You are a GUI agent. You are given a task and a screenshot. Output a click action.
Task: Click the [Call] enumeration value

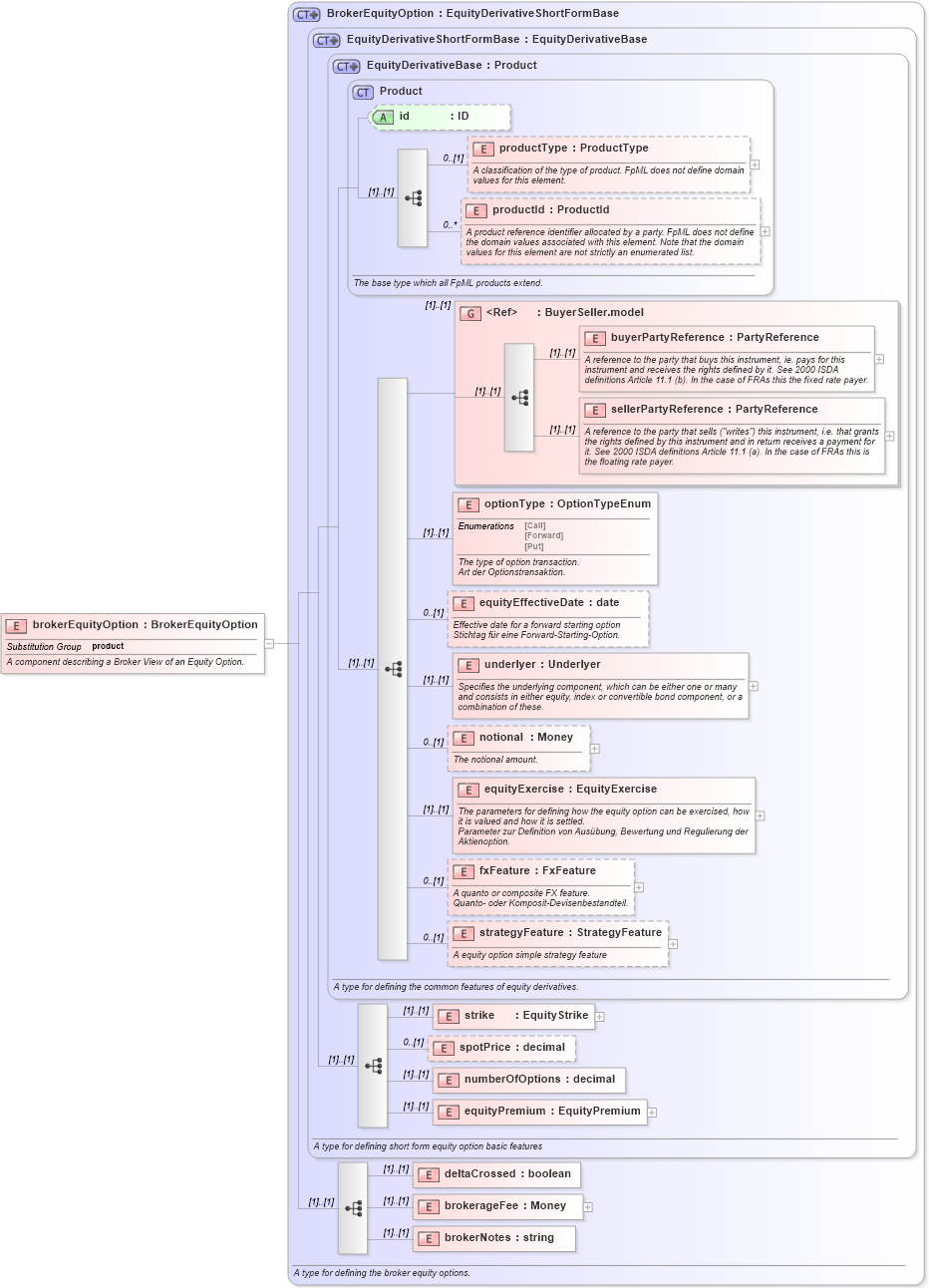click(535, 525)
